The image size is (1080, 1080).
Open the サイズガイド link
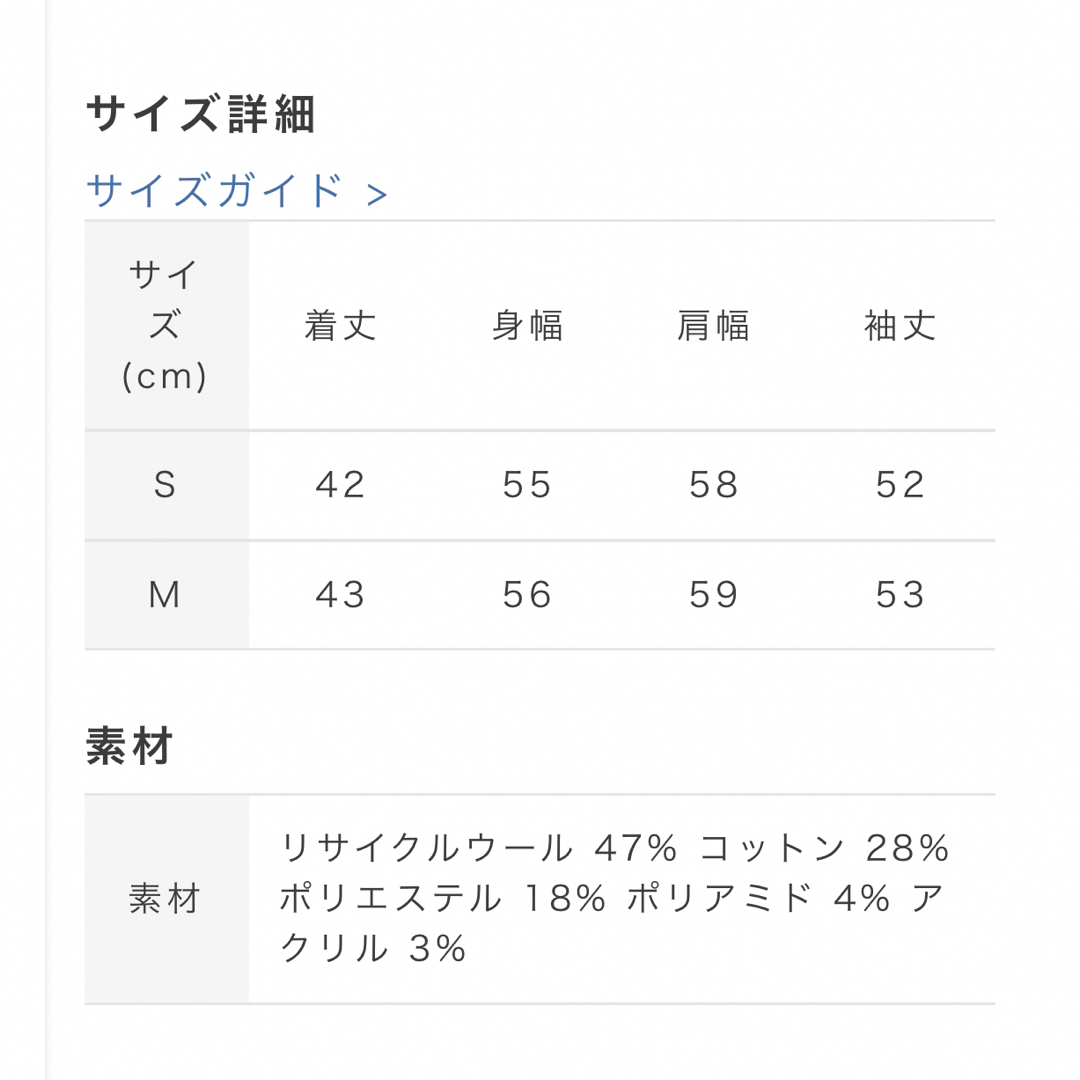[x=236, y=190]
